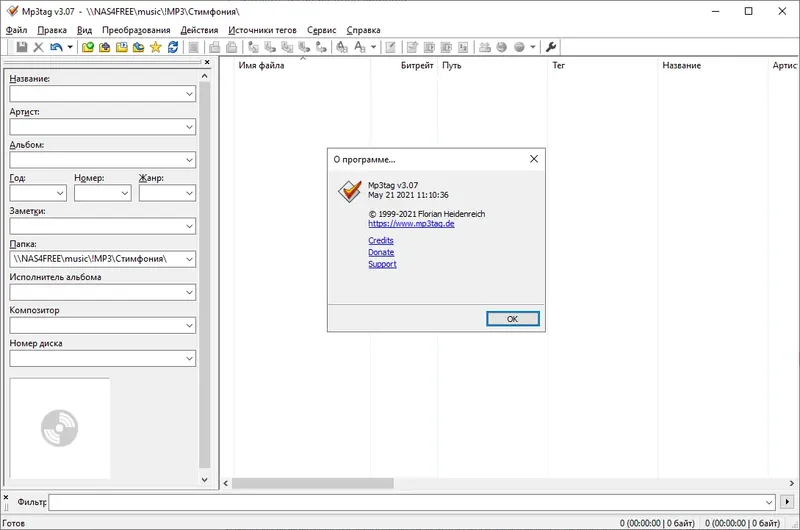Expand the Фильтр history dropdown arrow
The width and height of the screenshot is (800, 530).
(769, 502)
